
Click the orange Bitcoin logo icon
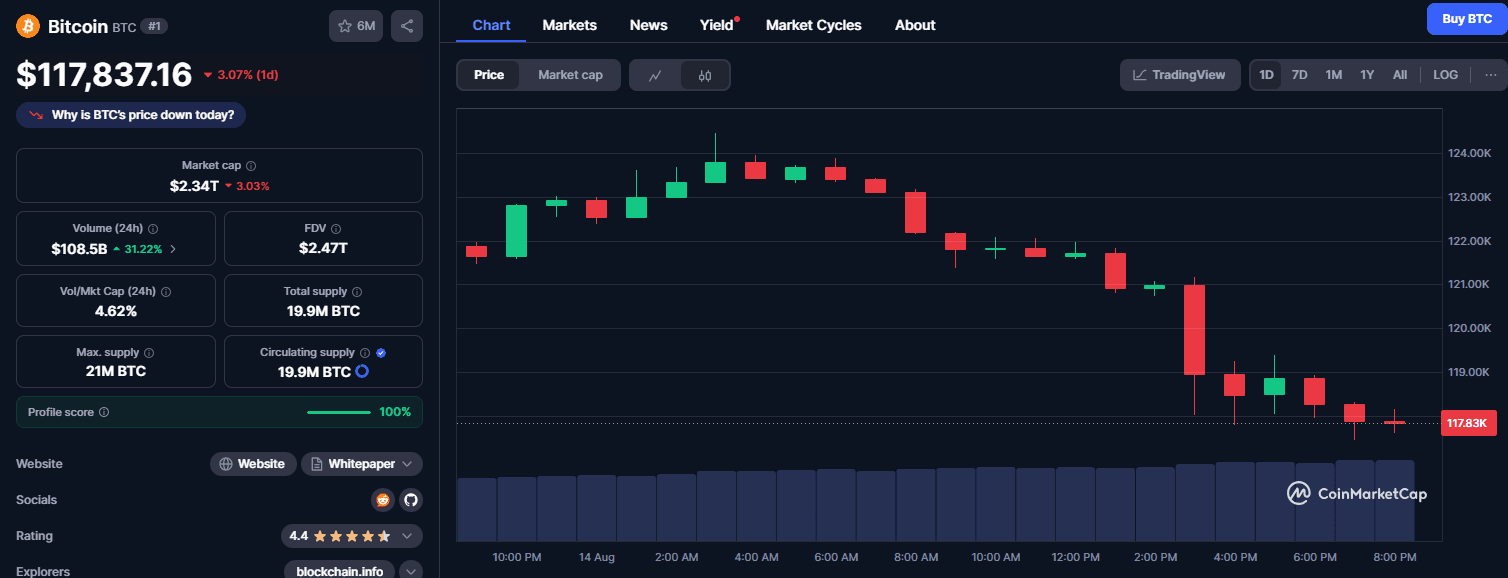[28, 26]
